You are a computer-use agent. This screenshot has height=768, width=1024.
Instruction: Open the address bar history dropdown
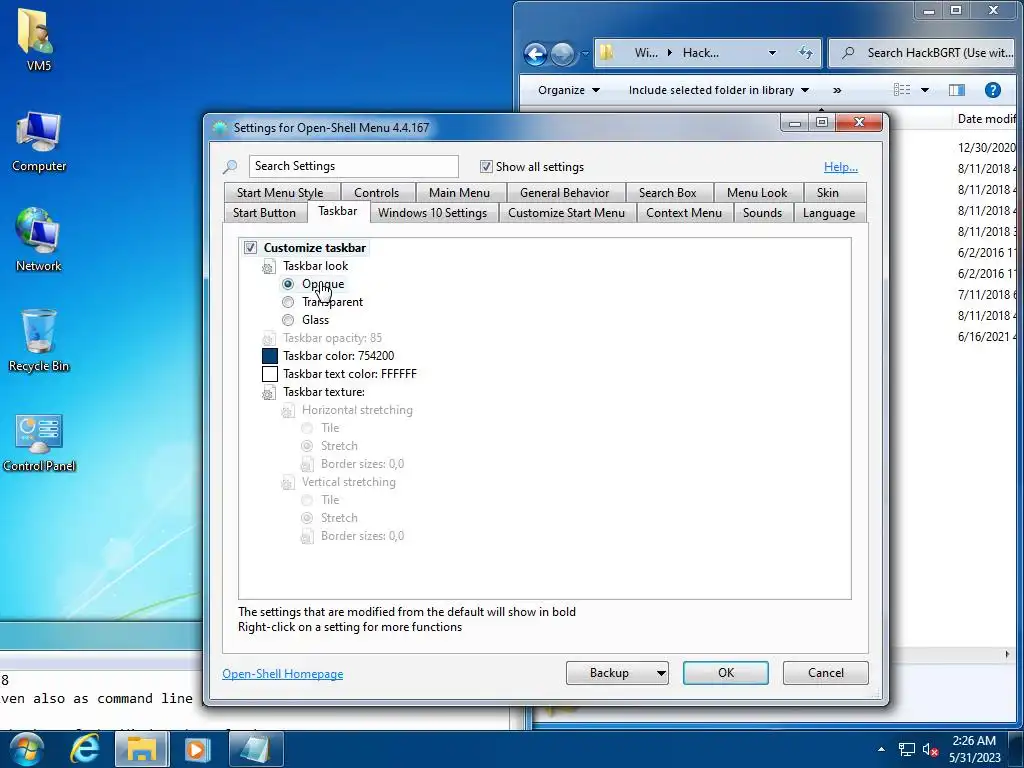[x=772, y=53]
